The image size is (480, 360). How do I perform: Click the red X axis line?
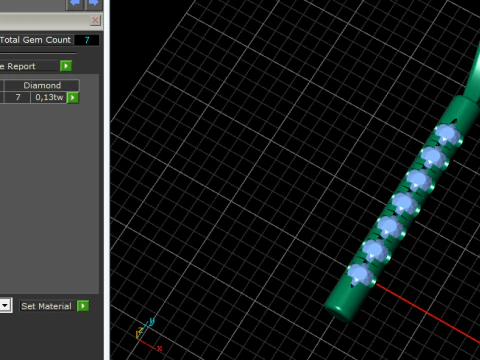click(x=428, y=313)
